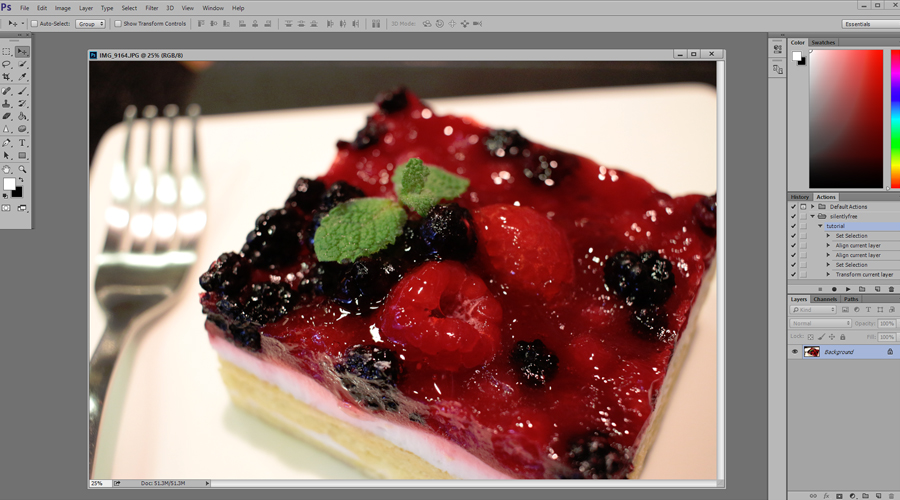Pick the Crop tool
Viewport: 900px width, 500px height.
7,77
